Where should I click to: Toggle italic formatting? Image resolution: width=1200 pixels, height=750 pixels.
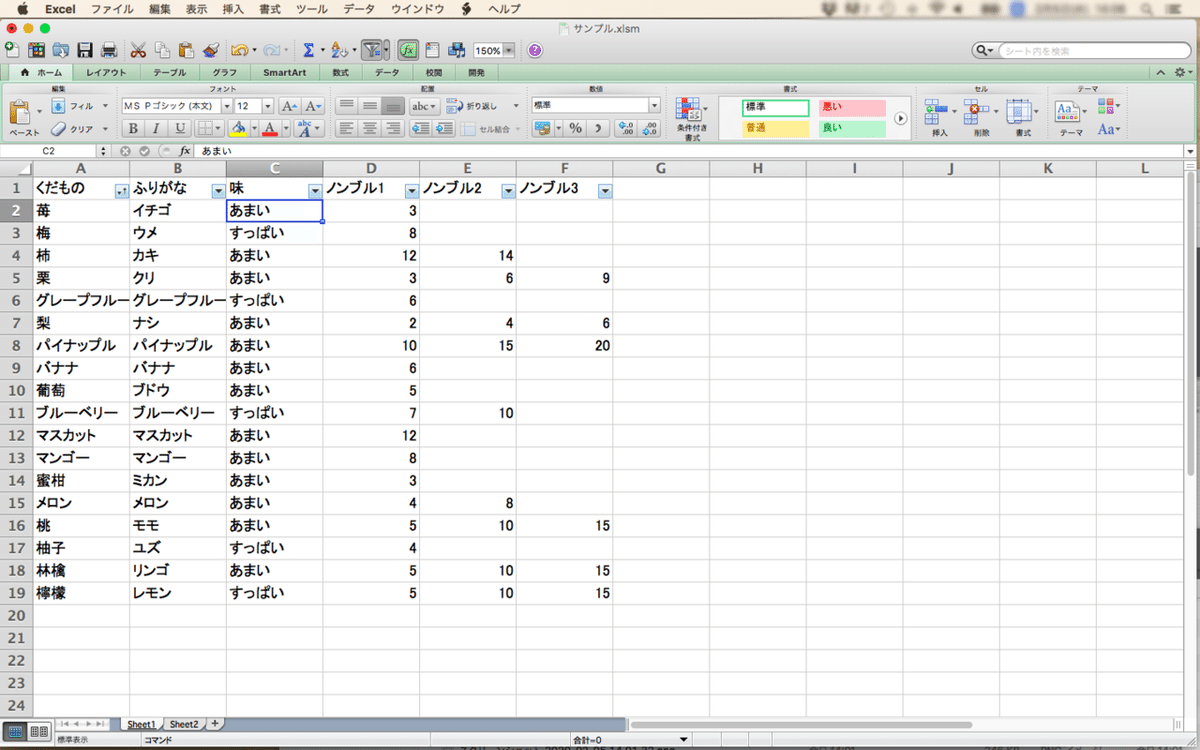click(x=156, y=128)
